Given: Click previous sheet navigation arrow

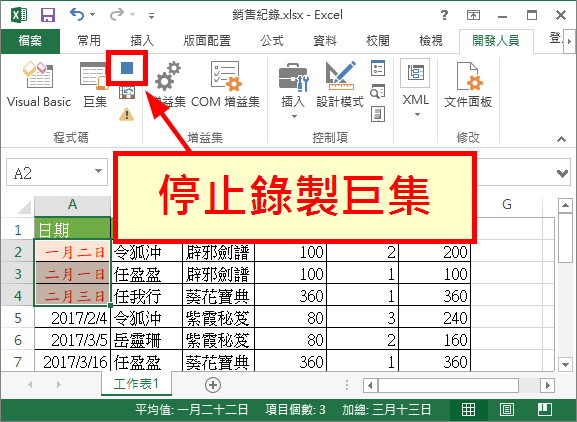Looking at the screenshot, I should (30, 384).
